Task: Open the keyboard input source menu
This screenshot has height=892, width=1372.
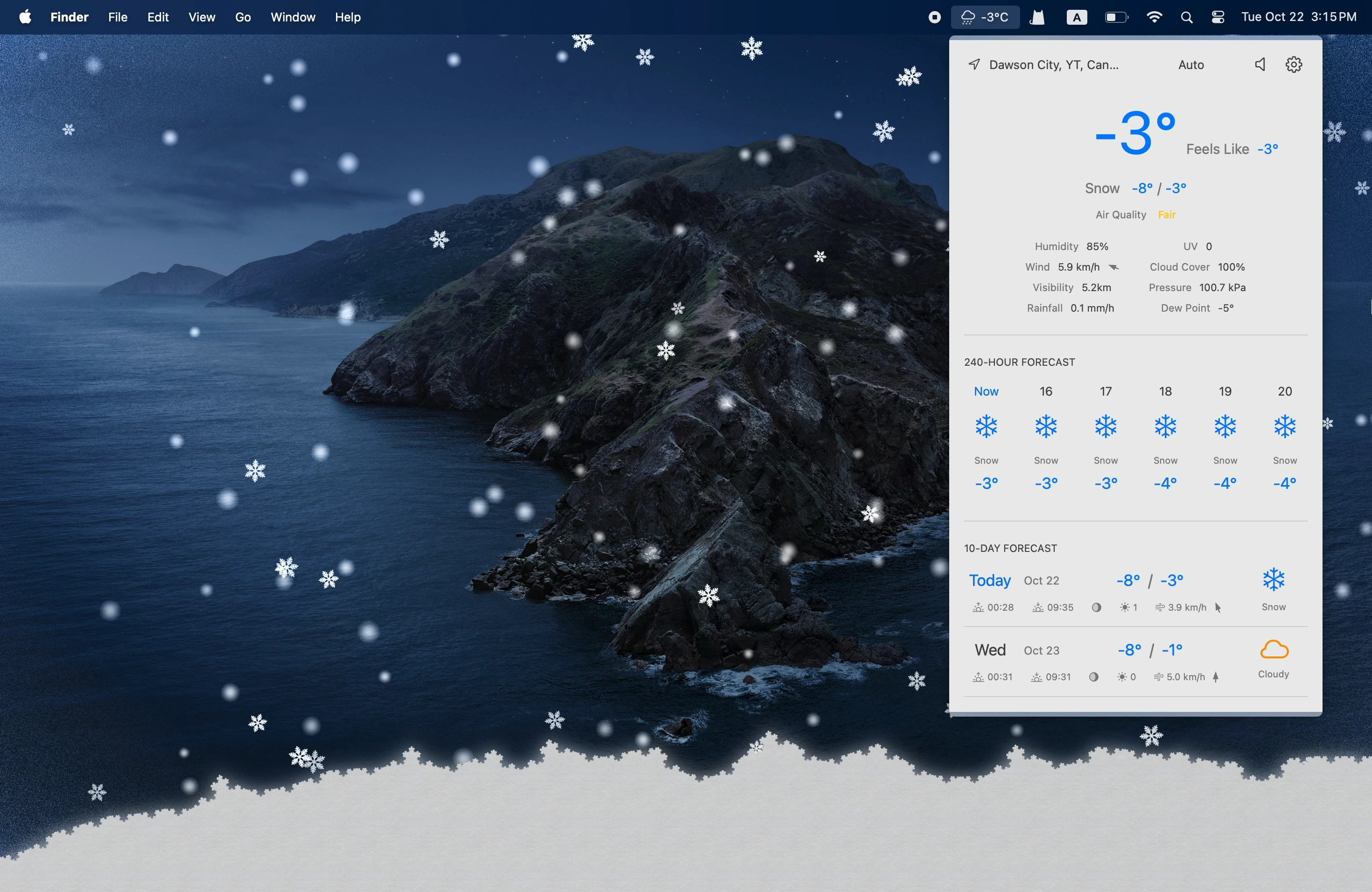Action: click(1076, 17)
